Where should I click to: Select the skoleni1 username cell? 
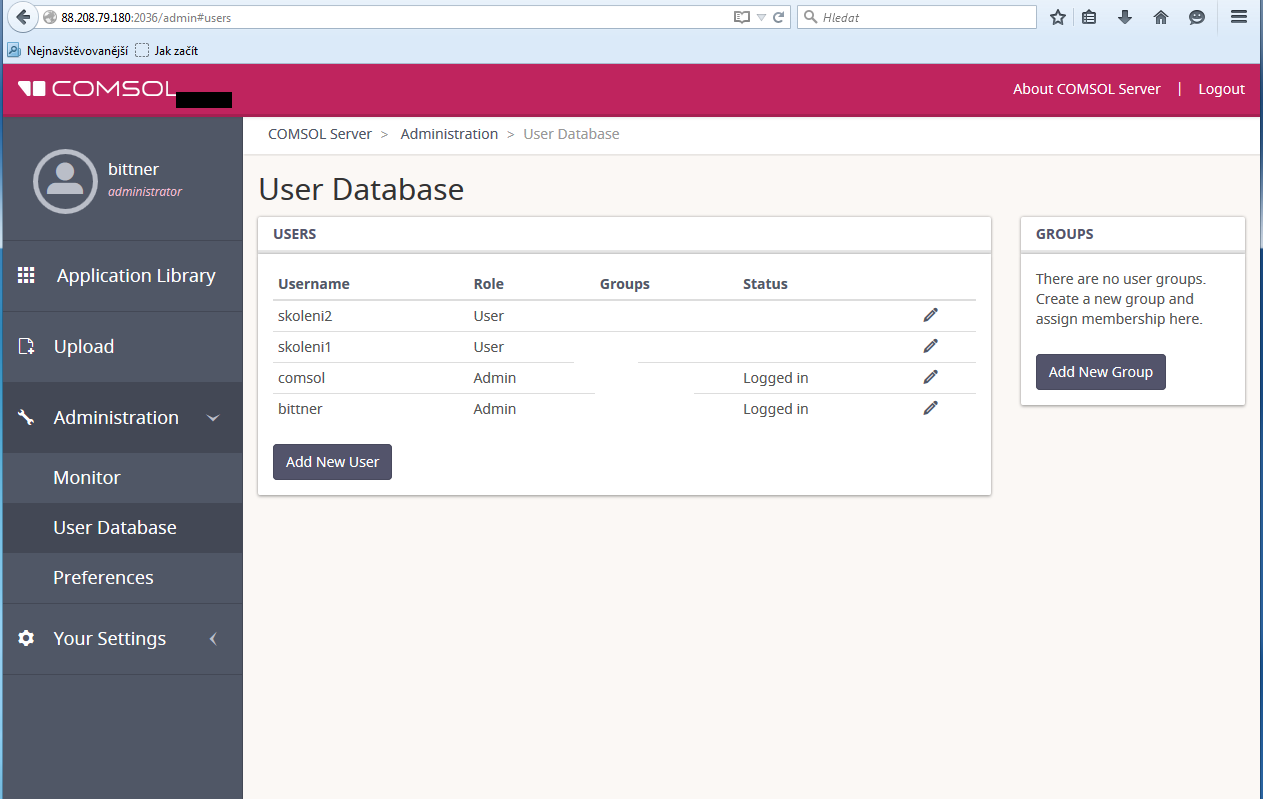(305, 346)
